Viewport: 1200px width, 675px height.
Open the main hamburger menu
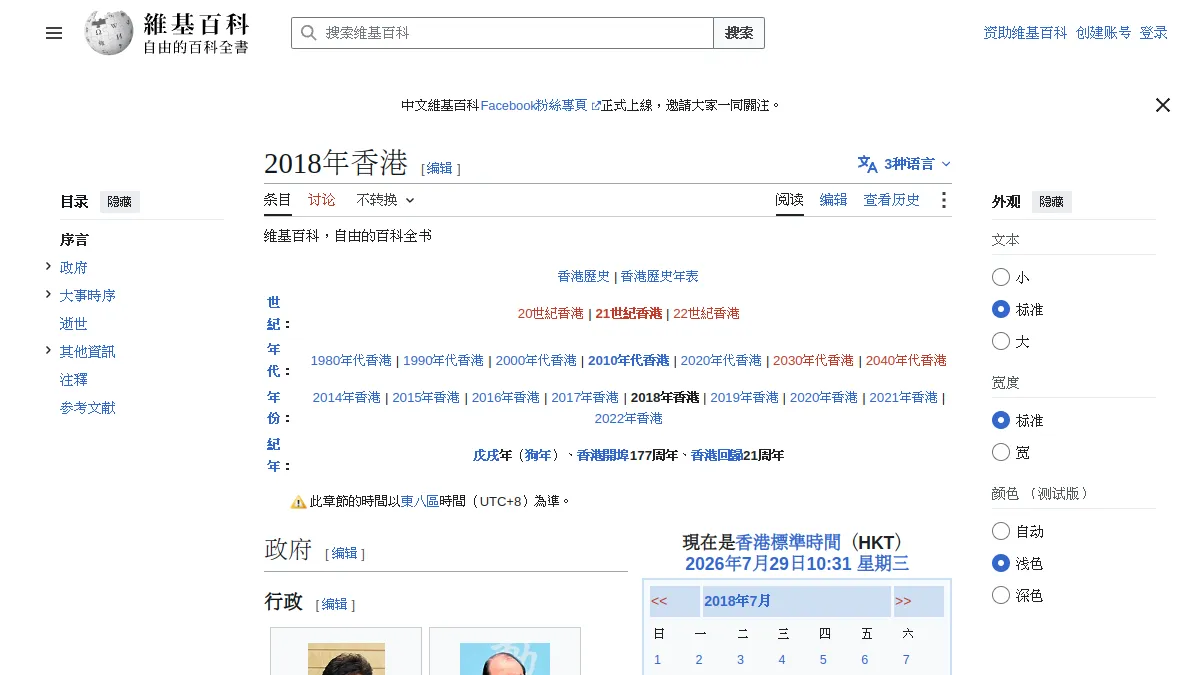[x=54, y=33]
